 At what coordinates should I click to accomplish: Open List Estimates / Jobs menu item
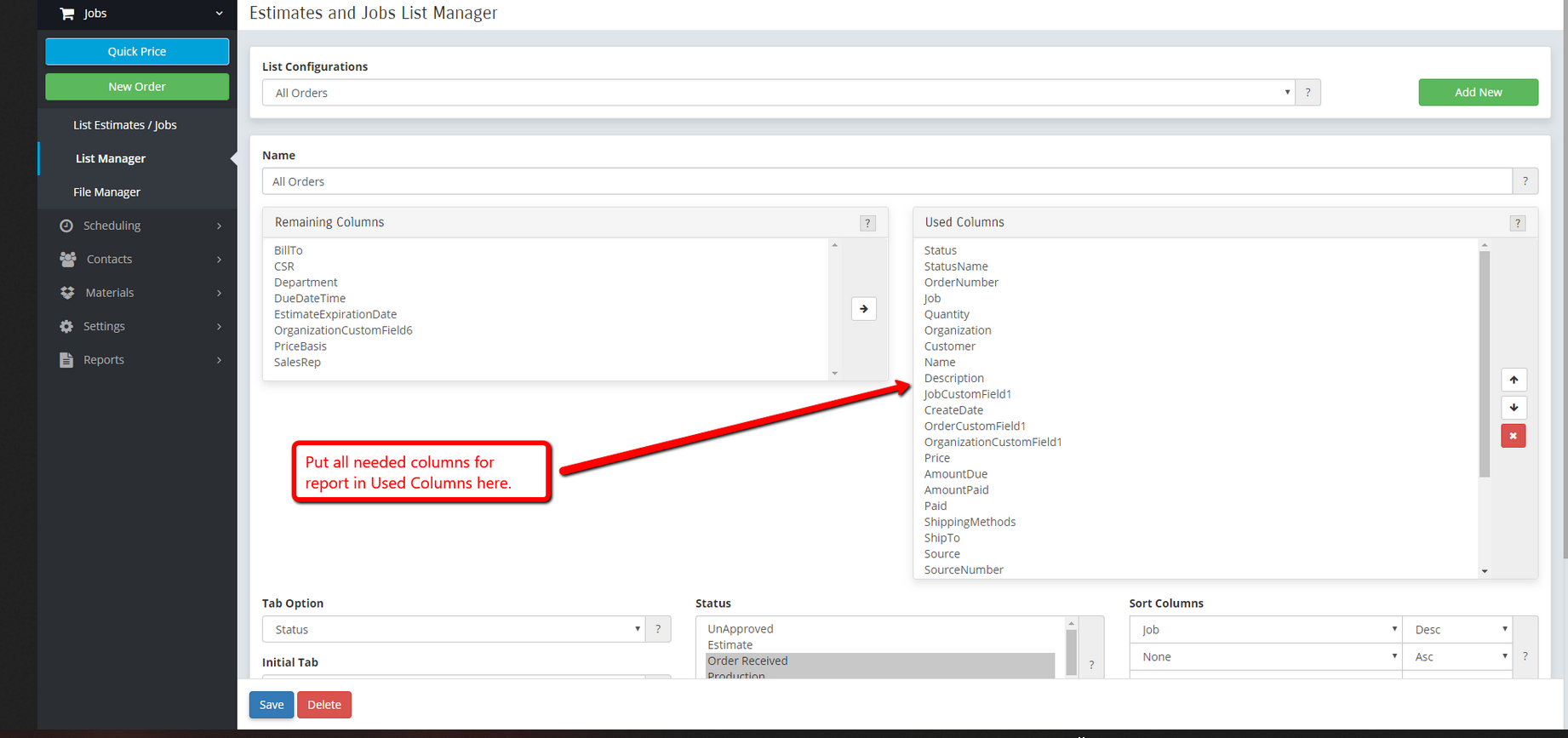125,125
